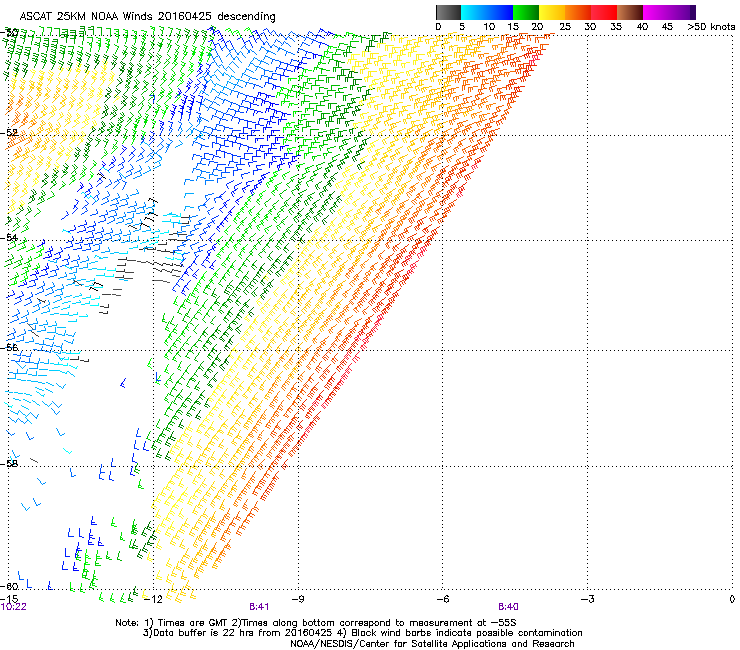This screenshot has width=740, height=650.
Task: Click the orange 25-30 knots legend segment
Action: 578,12
